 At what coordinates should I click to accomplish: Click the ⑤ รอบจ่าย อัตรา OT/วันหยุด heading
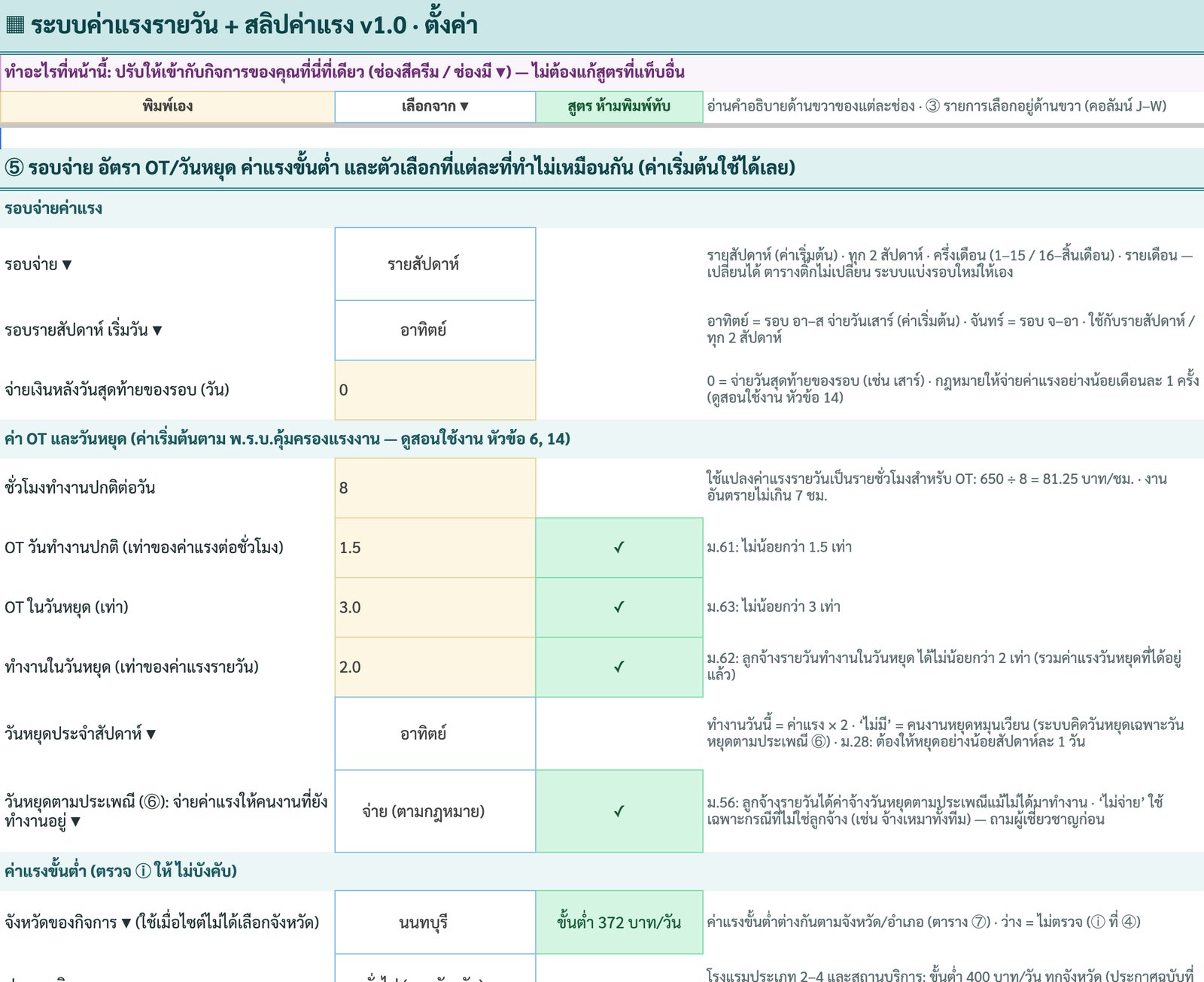(x=400, y=167)
